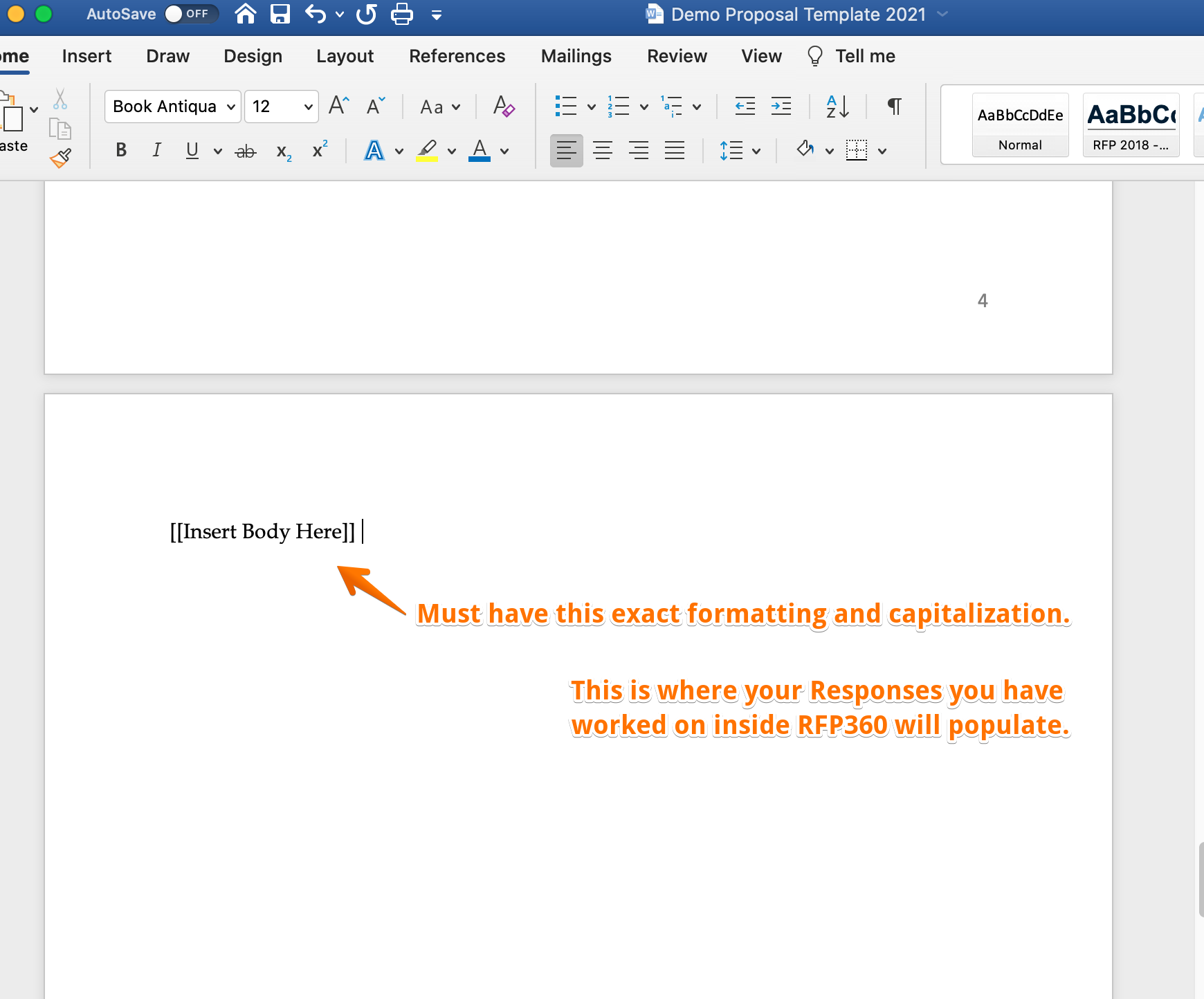Sort text with A-Z icon
Screen dimensions: 1204x999
tap(838, 106)
